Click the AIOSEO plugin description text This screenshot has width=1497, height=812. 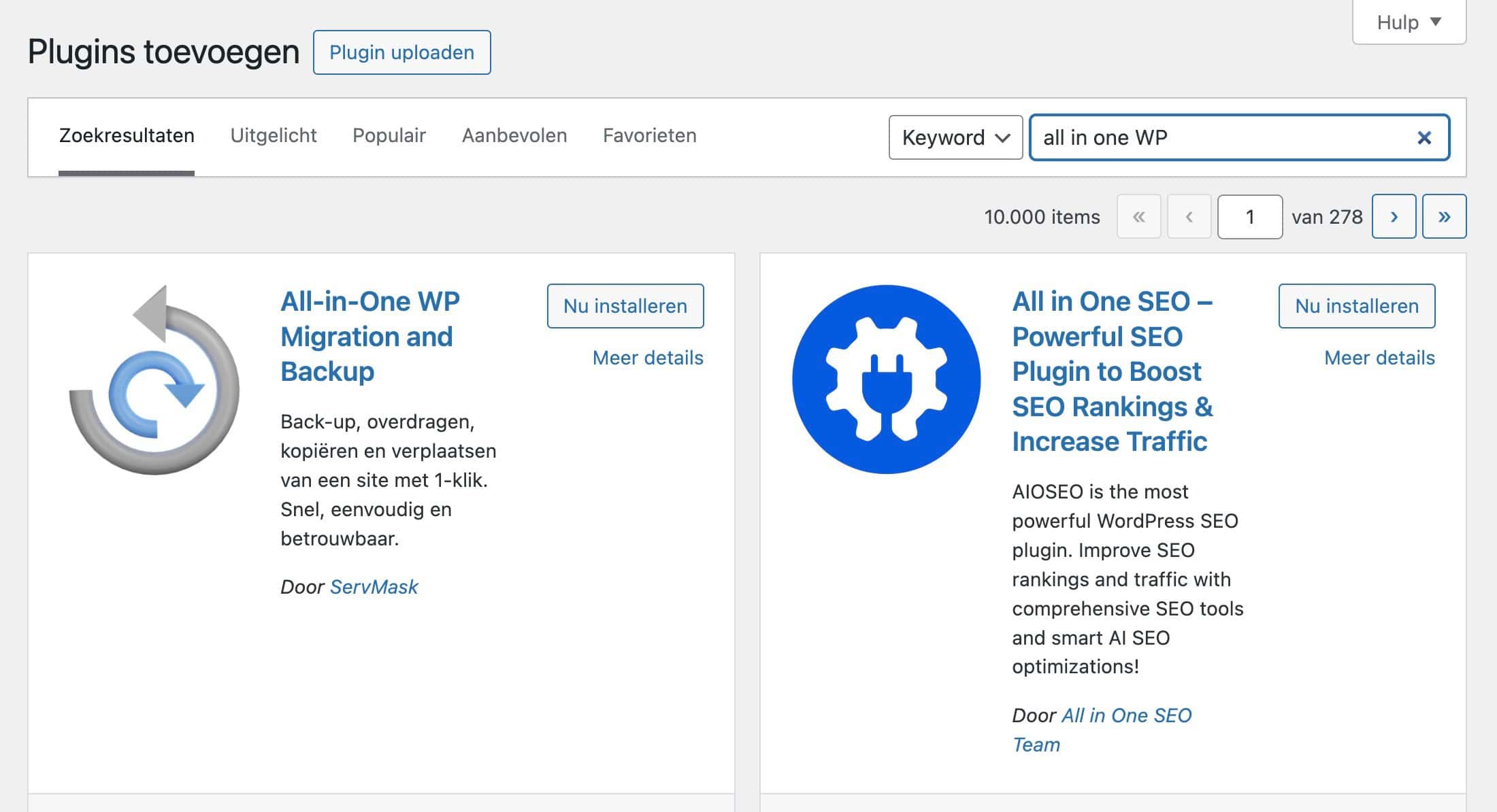(x=1128, y=579)
